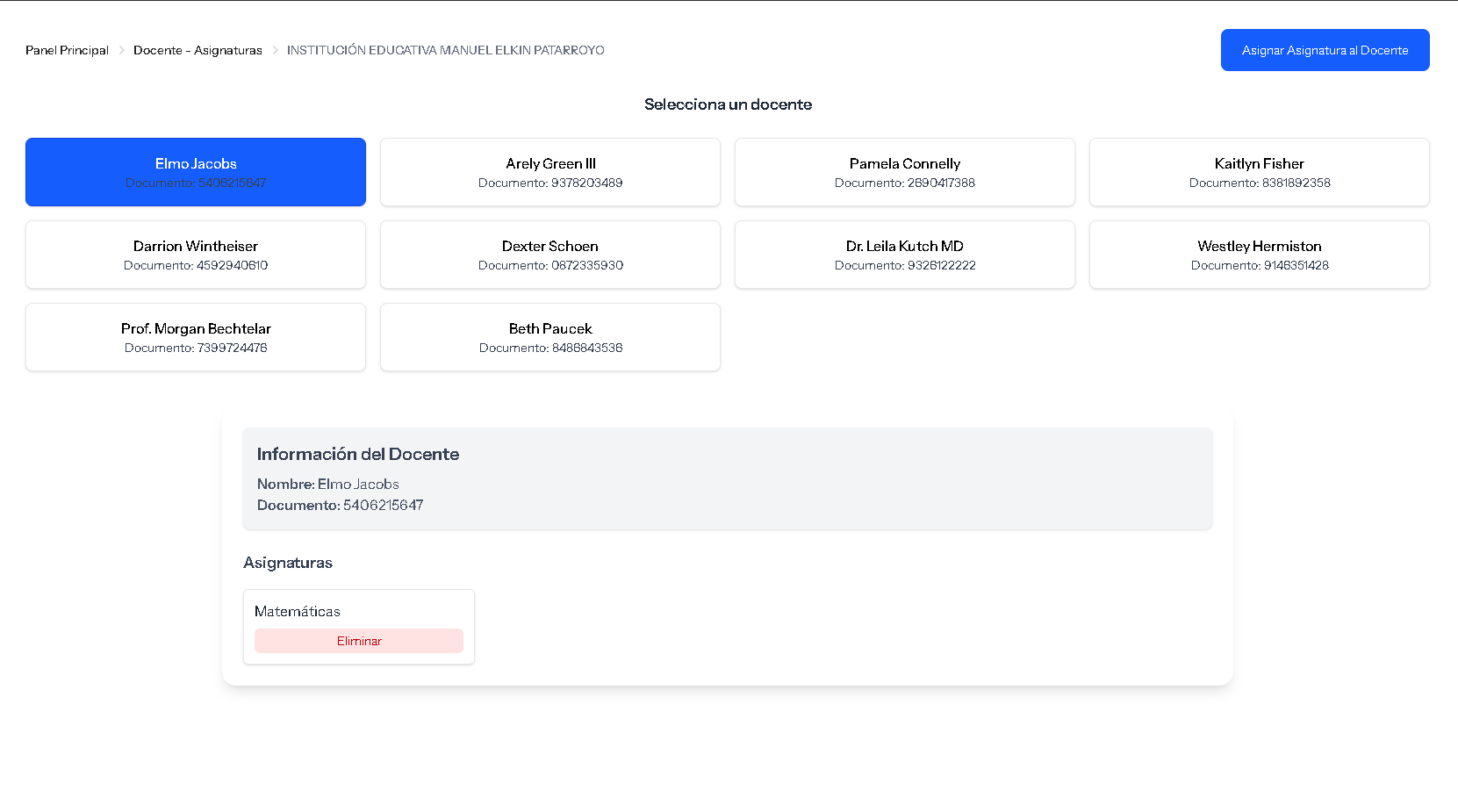The width and height of the screenshot is (1458, 812).
Task: Choose Pamela Connelly from the teachers
Action: click(x=905, y=172)
